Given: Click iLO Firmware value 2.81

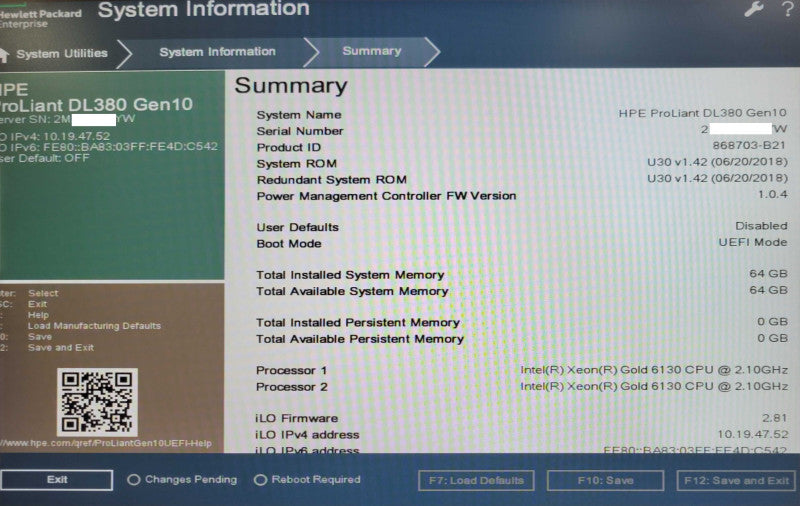Looking at the screenshot, I should click(774, 418).
